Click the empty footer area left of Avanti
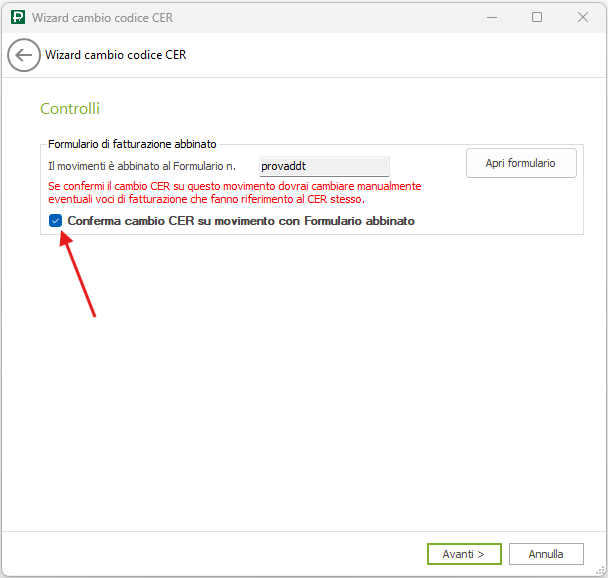The image size is (608, 578). (x=220, y=554)
